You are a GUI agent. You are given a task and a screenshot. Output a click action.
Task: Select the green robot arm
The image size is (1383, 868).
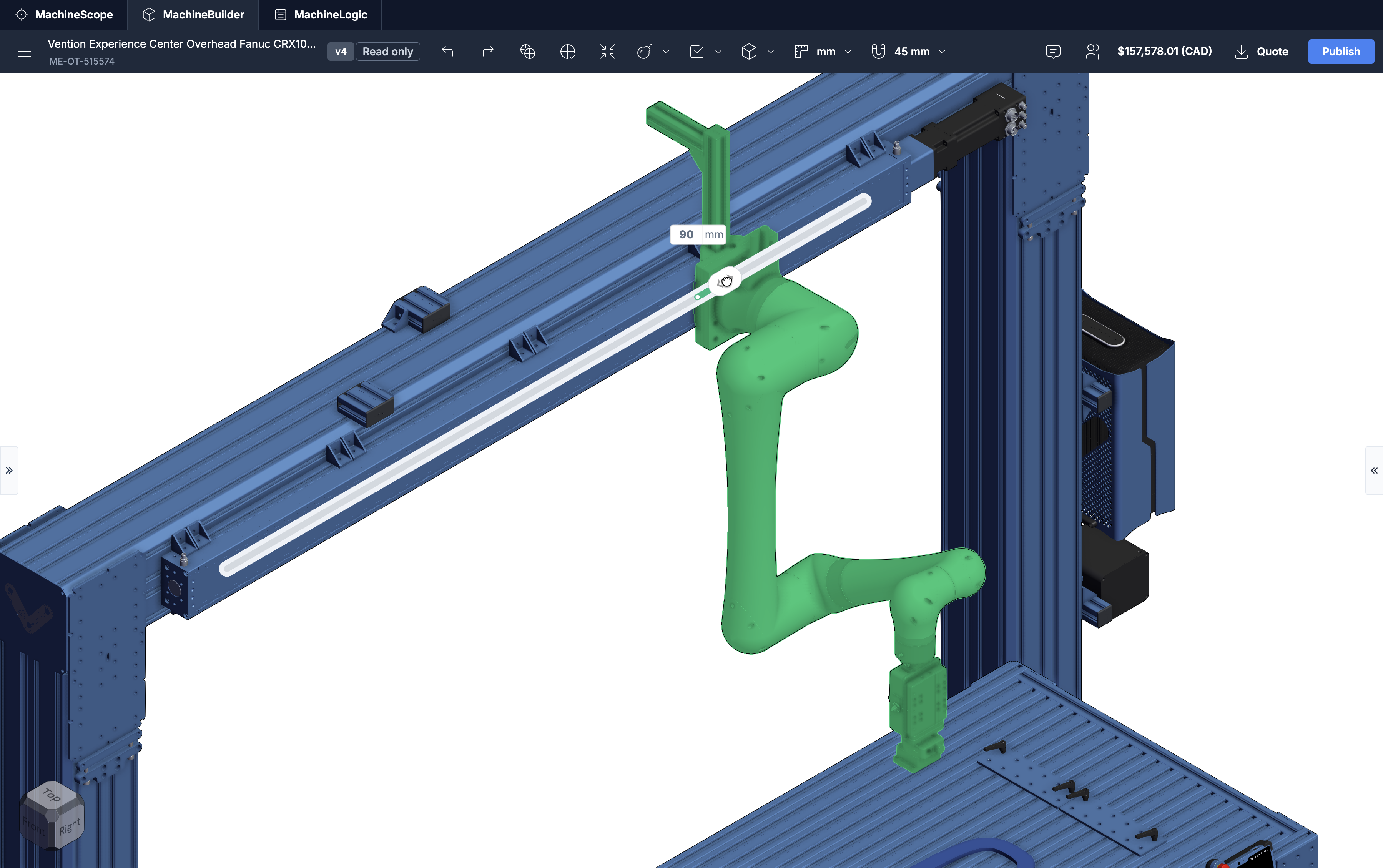point(752,488)
